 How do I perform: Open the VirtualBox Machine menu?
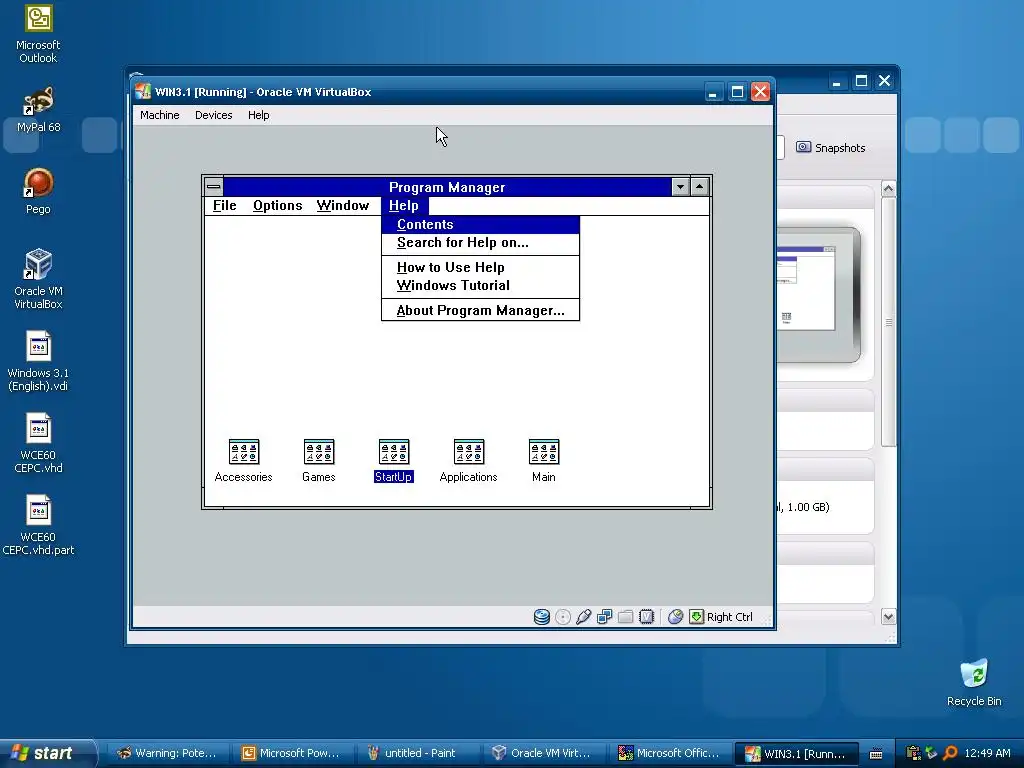159,115
